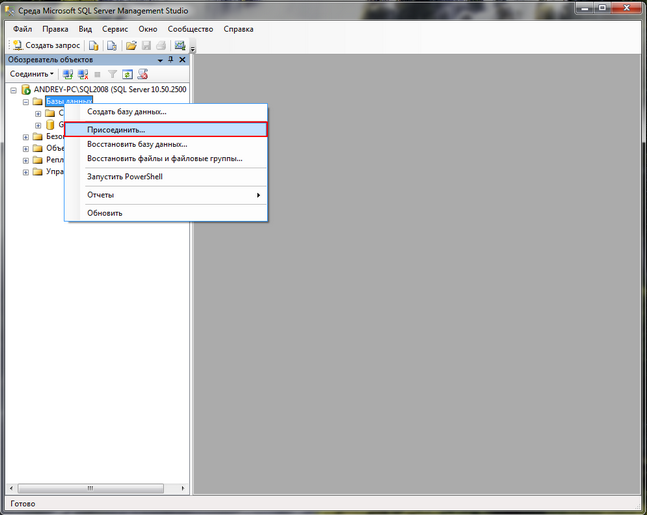Expand the Репл... folder node
647x515 pixels.
26,160
